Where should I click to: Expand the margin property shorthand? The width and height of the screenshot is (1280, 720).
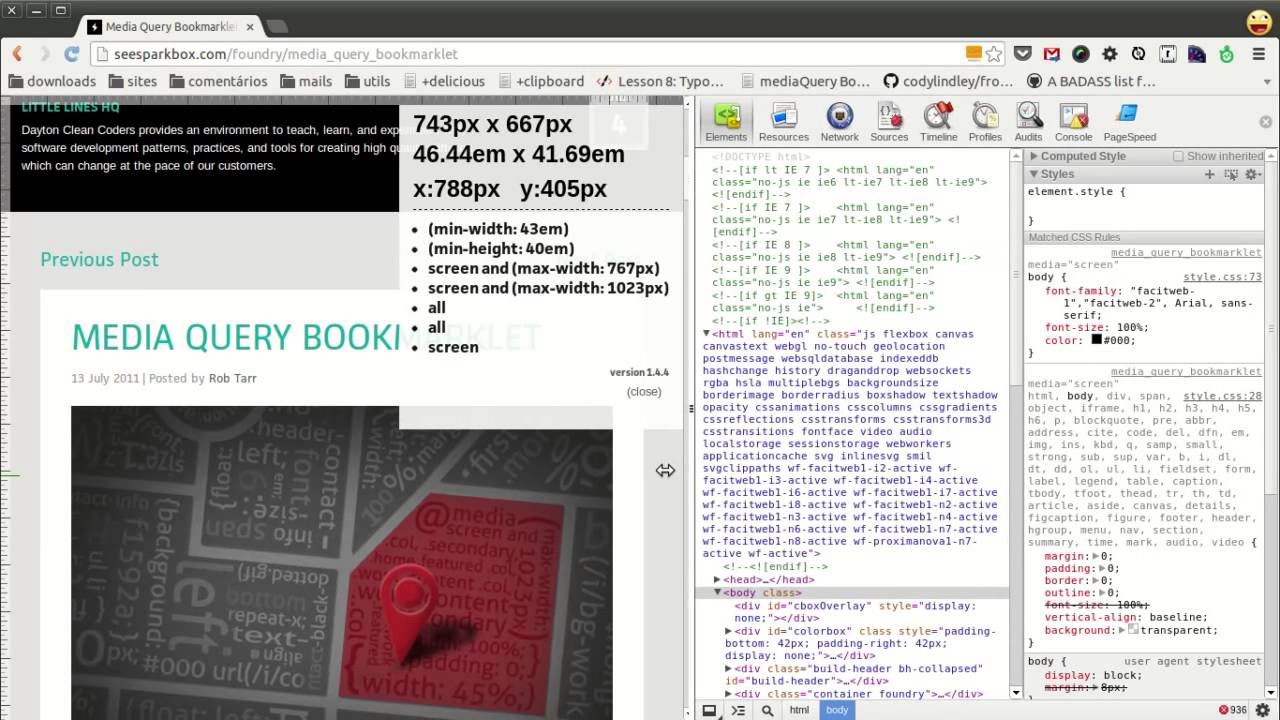point(1096,556)
